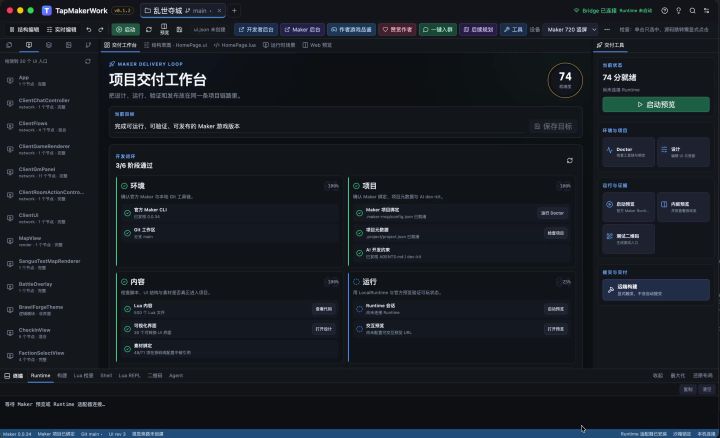Select CheckInView in the UI list
720x438 pixels.
(48, 333)
